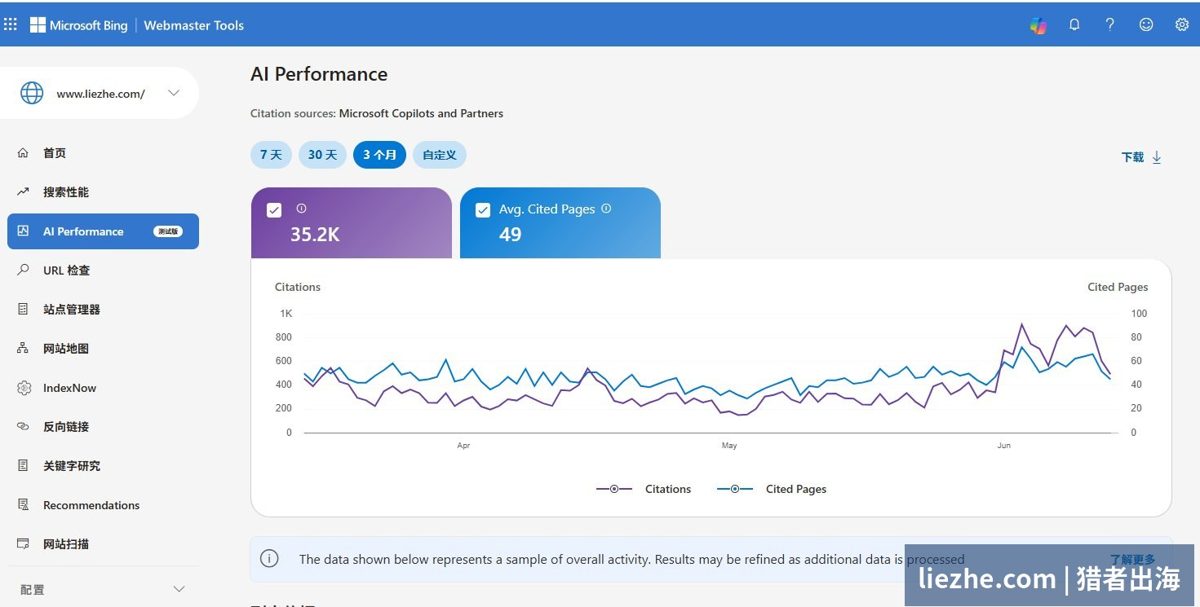The width and height of the screenshot is (1200, 607).
Task: Click Microsoft Copilots and Partners text
Action: 421,113
